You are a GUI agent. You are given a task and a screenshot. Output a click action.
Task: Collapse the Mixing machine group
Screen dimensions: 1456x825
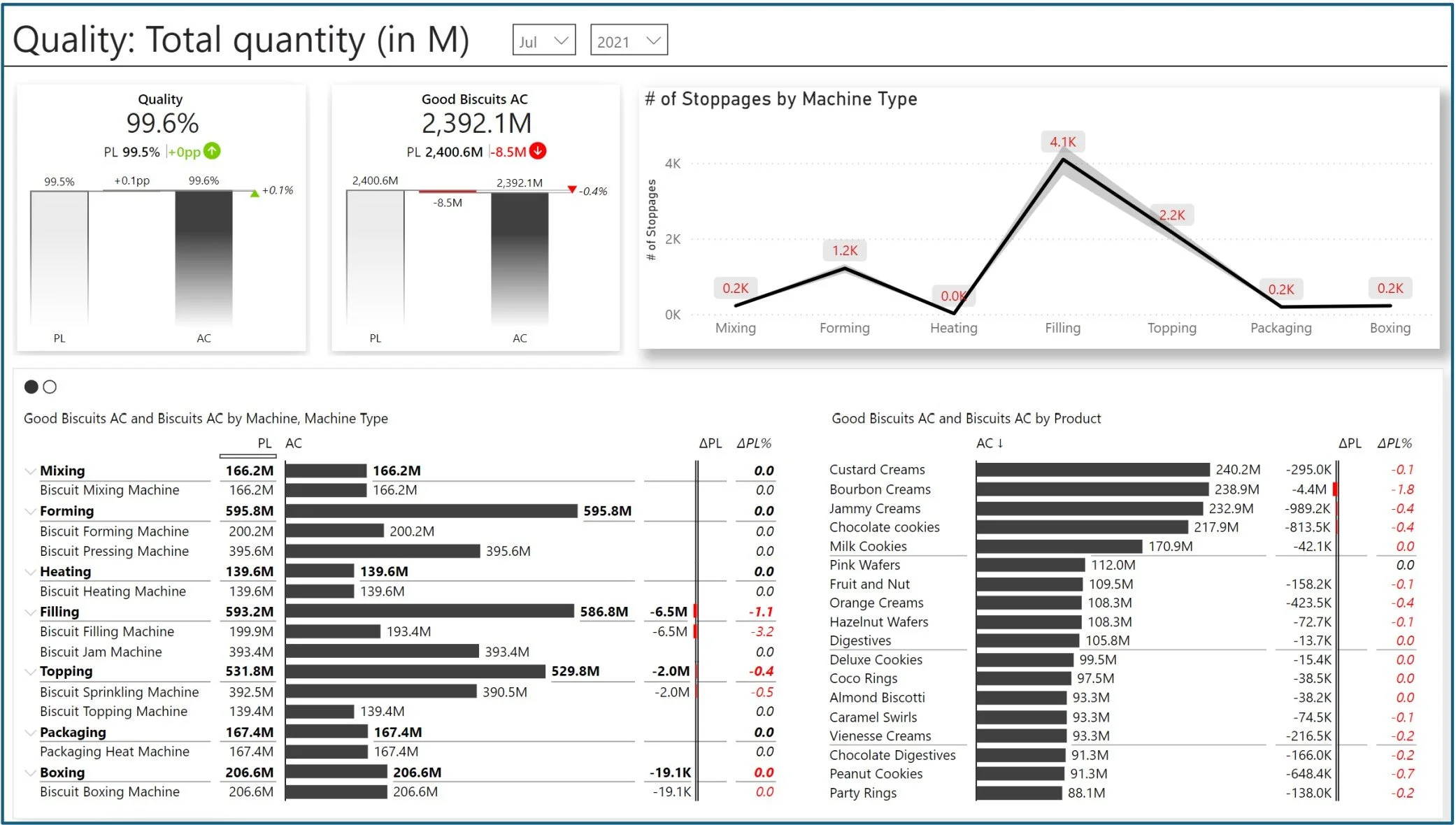(30, 471)
